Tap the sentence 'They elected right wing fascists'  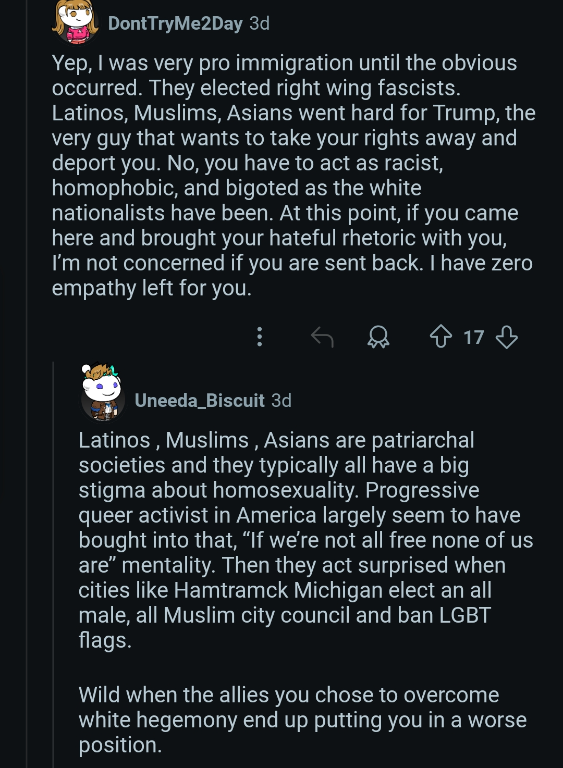(305, 88)
